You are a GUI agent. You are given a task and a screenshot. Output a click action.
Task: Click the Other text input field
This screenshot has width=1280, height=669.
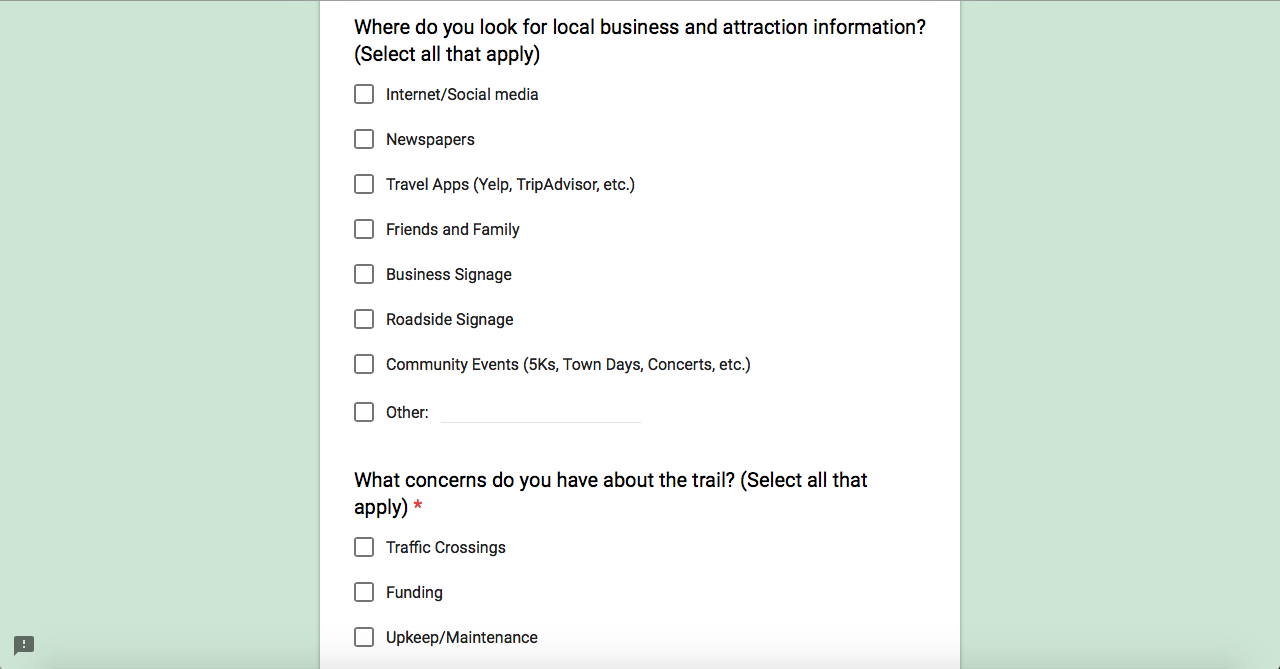pyautogui.click(x=540, y=412)
